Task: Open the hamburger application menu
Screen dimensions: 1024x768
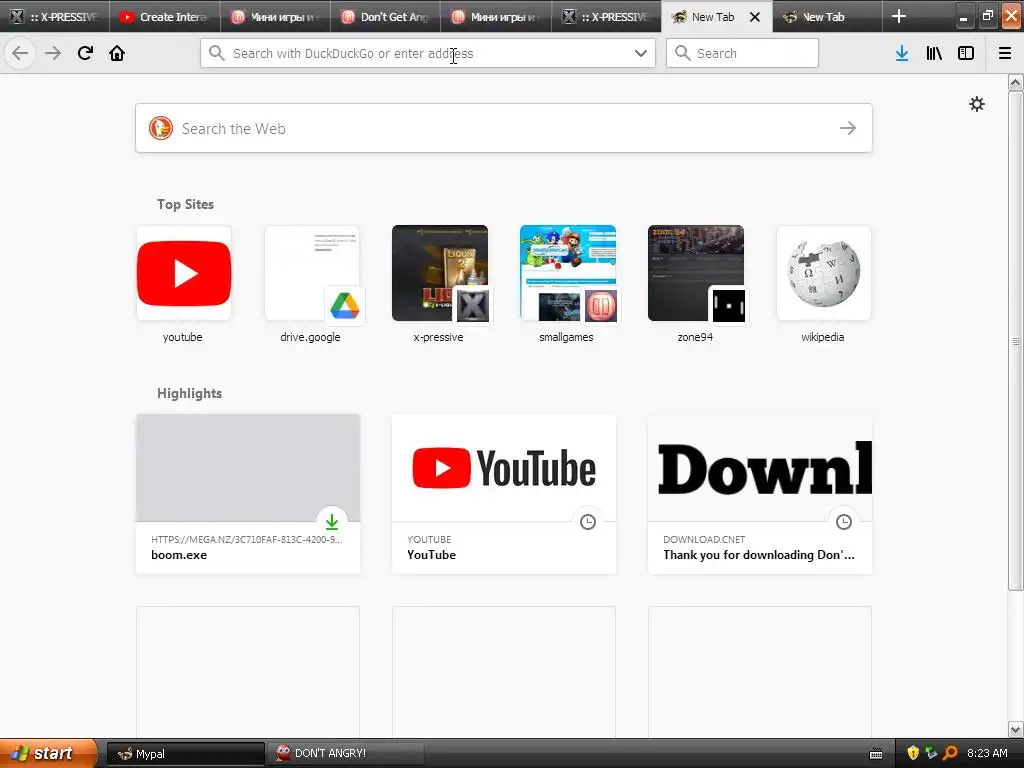Action: 1005,54
